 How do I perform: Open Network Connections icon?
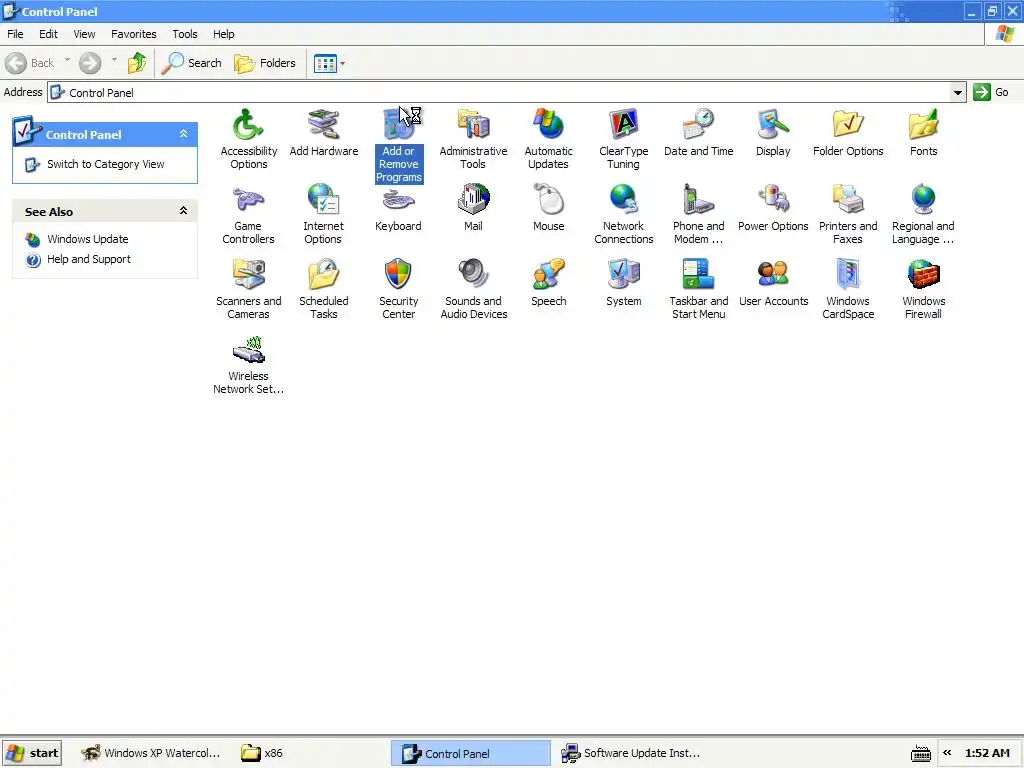[x=624, y=199]
